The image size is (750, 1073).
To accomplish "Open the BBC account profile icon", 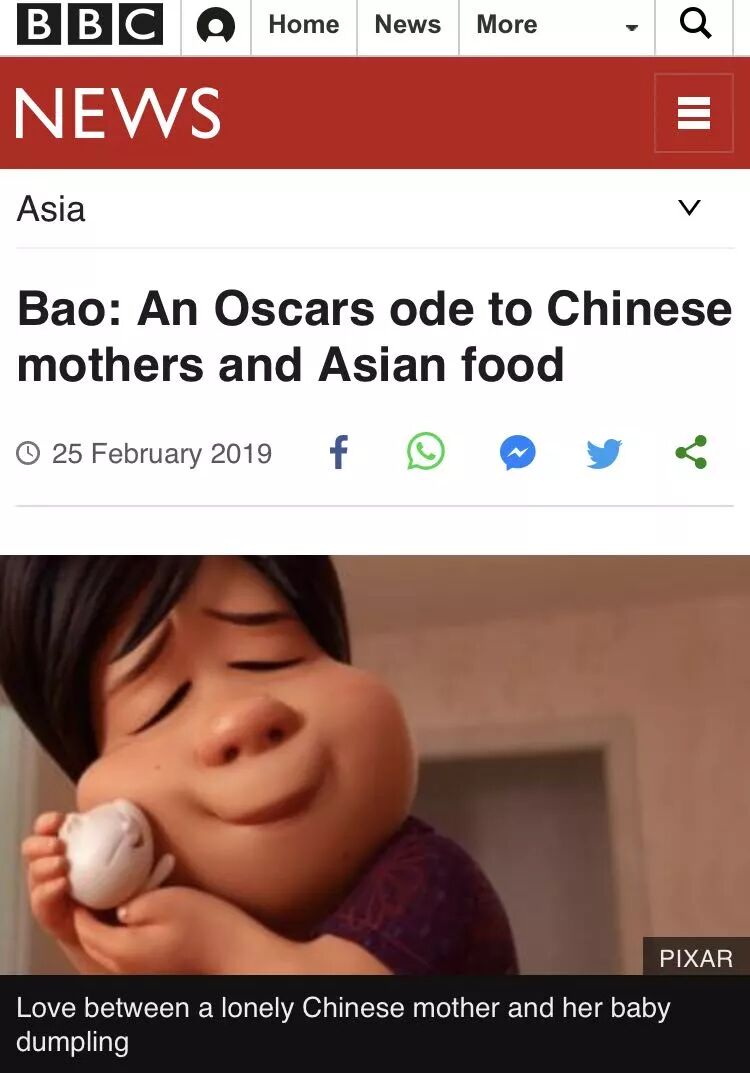I will point(216,27).
